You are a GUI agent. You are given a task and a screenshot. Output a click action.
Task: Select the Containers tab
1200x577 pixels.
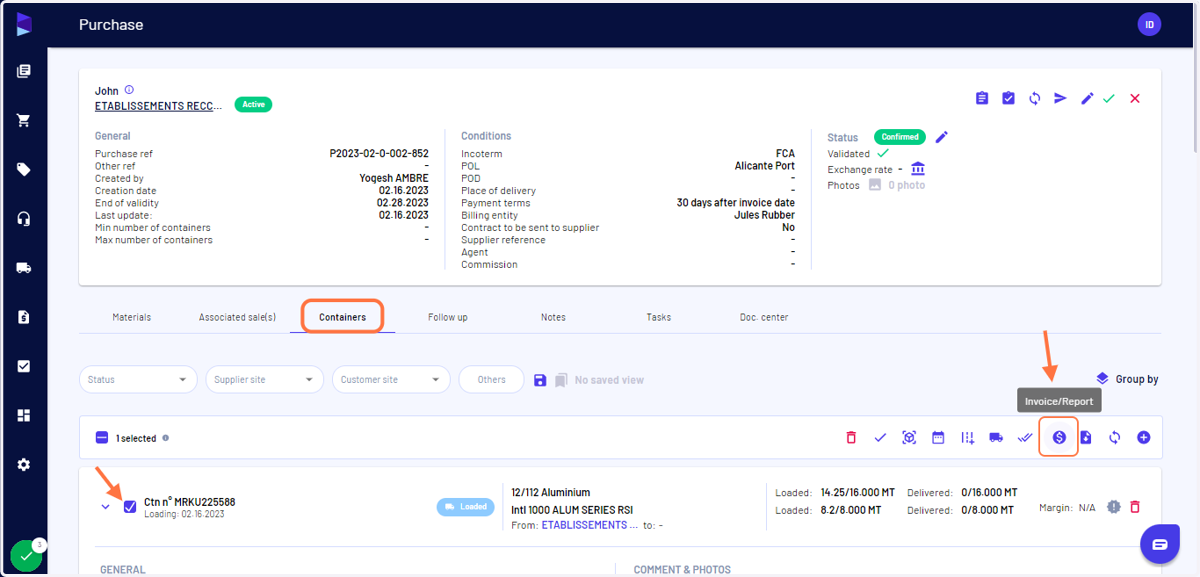click(x=343, y=317)
